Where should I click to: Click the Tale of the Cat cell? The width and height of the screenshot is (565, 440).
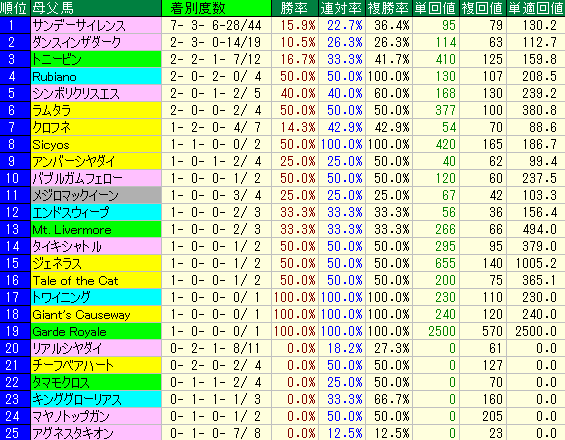96,280
